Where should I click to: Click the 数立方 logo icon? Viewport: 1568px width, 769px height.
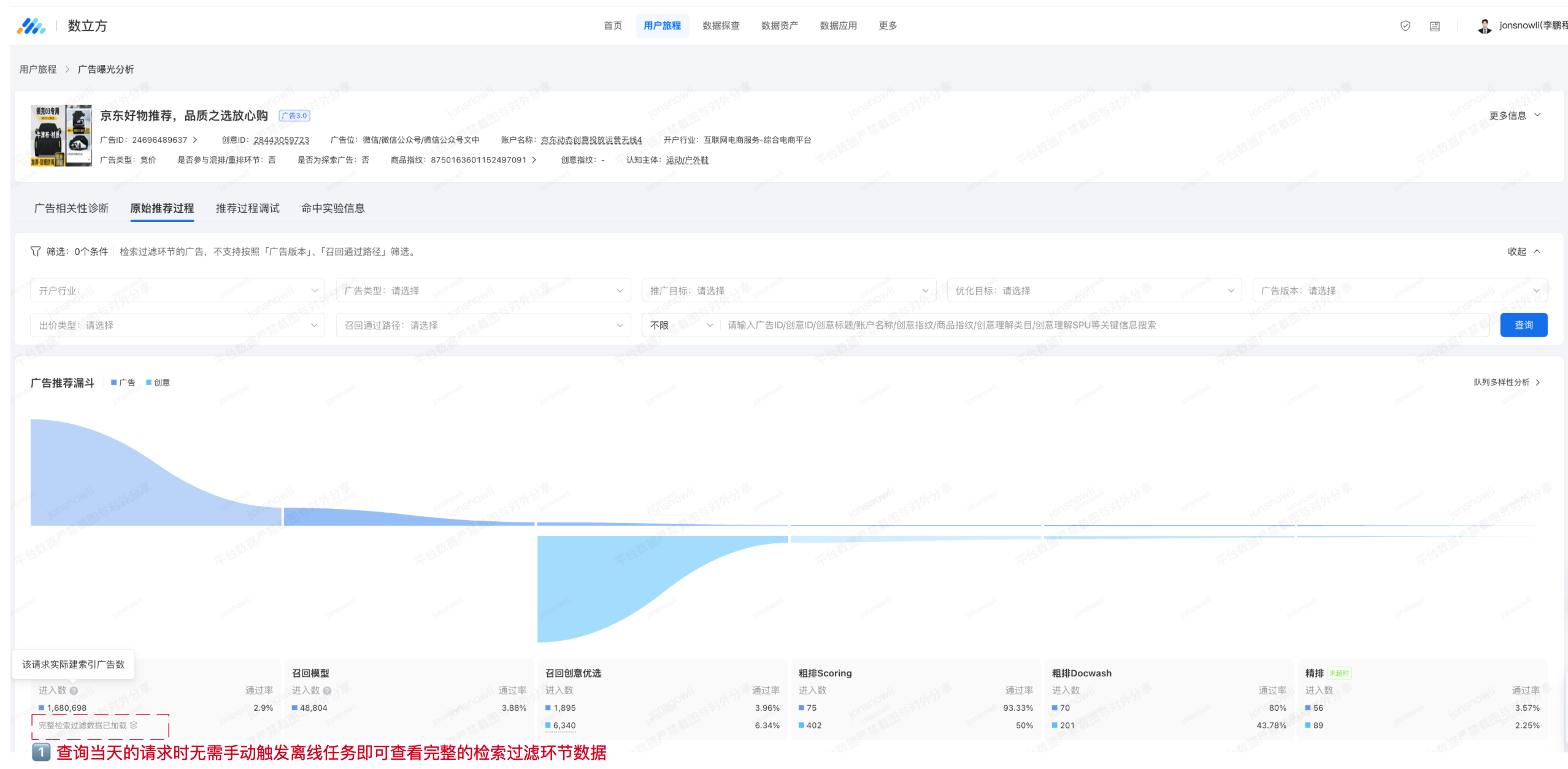(x=31, y=26)
